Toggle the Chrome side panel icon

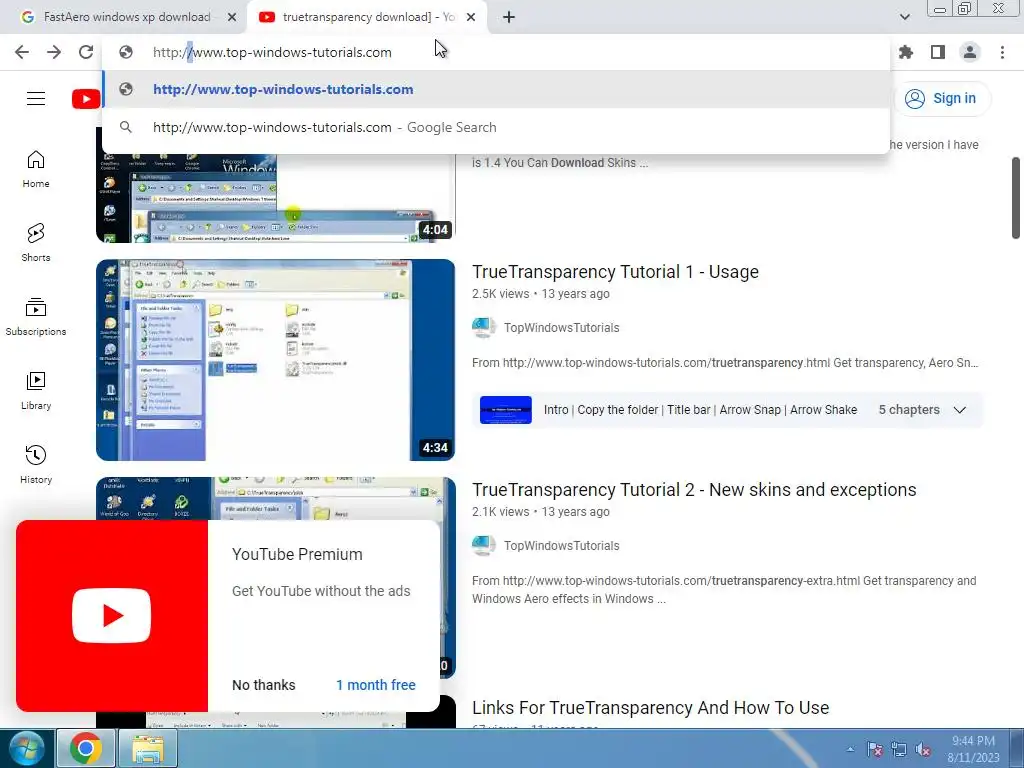938,52
